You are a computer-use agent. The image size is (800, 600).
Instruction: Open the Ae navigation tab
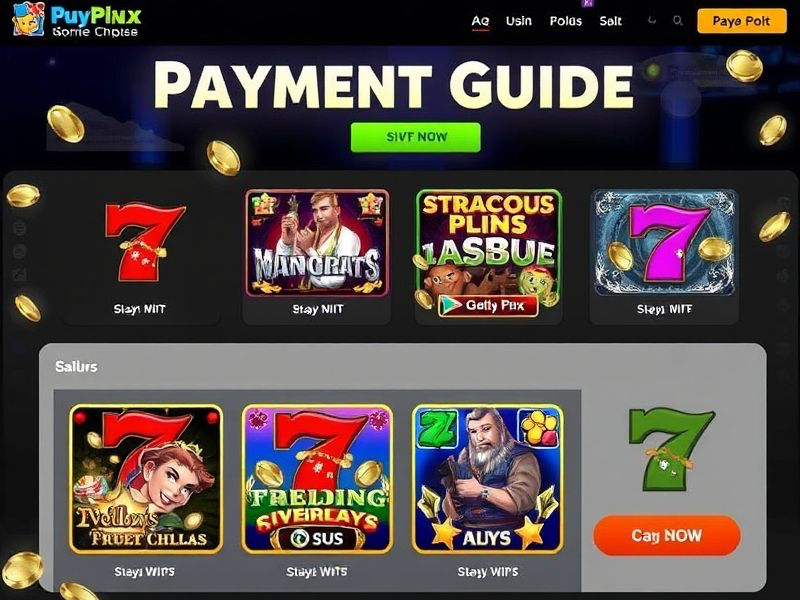point(480,21)
